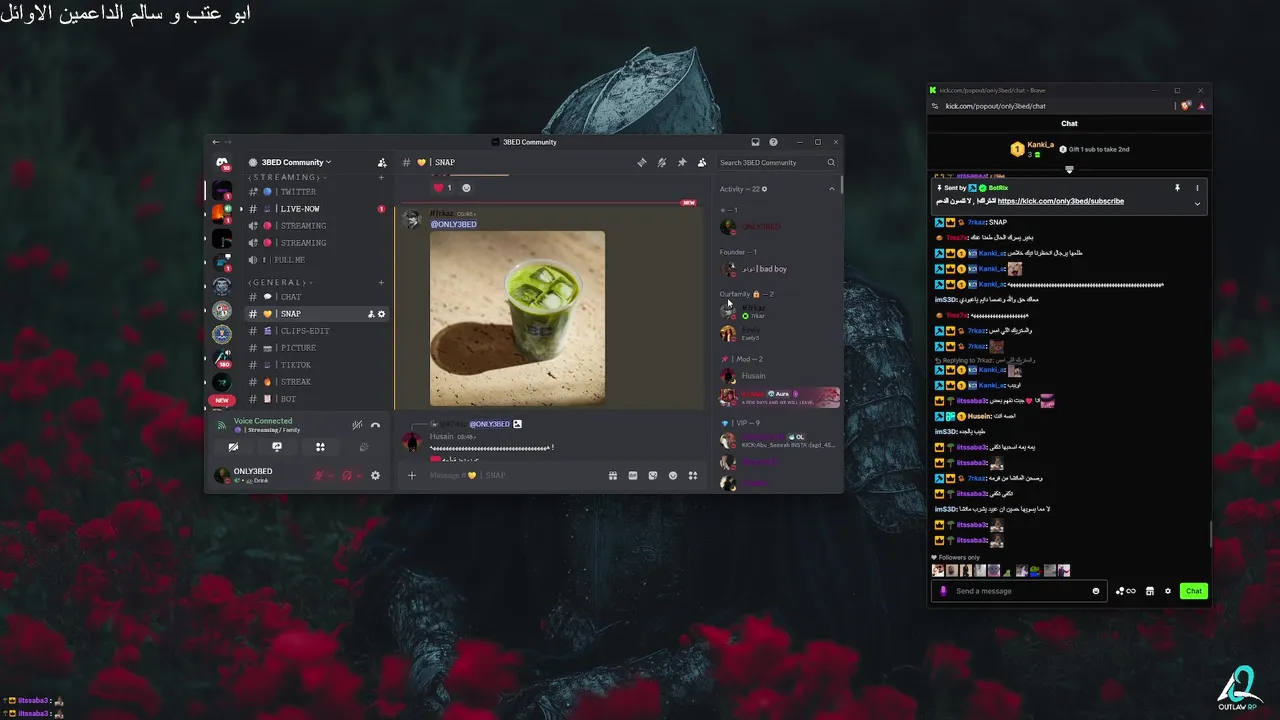Open the STREAK channel
1280x720 pixels.
point(316,382)
